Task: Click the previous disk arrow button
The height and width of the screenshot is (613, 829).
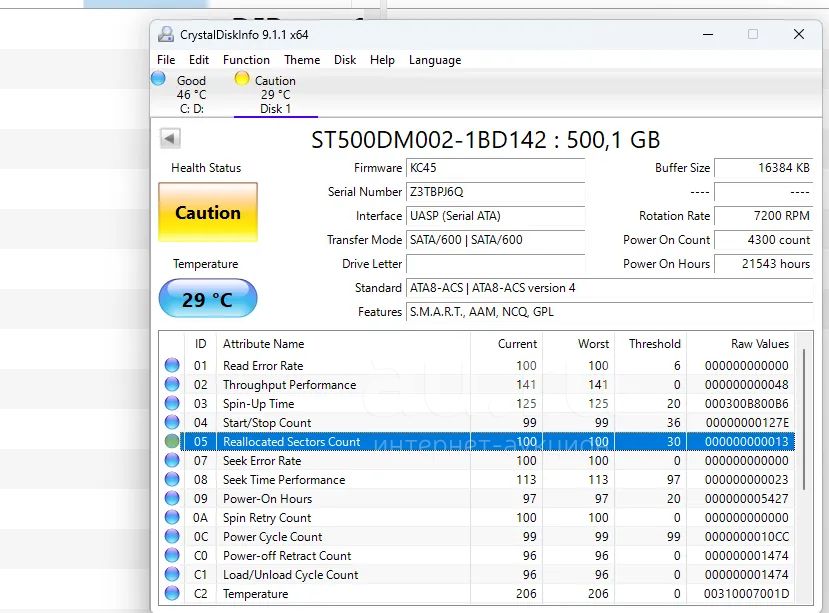Action: click(x=170, y=139)
